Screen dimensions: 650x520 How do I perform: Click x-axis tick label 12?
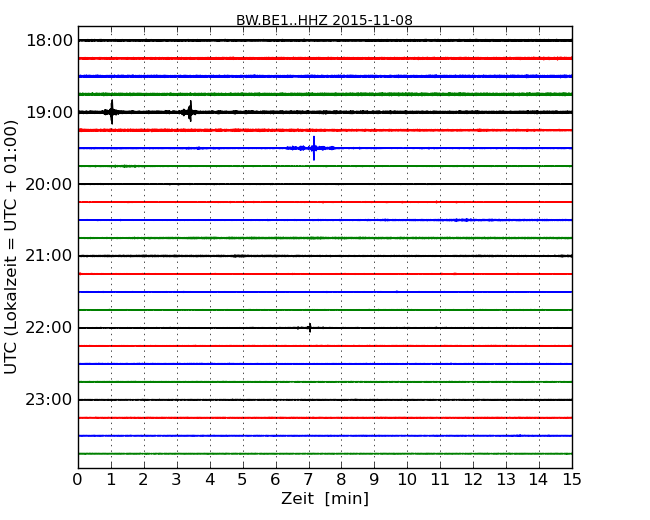(x=473, y=479)
